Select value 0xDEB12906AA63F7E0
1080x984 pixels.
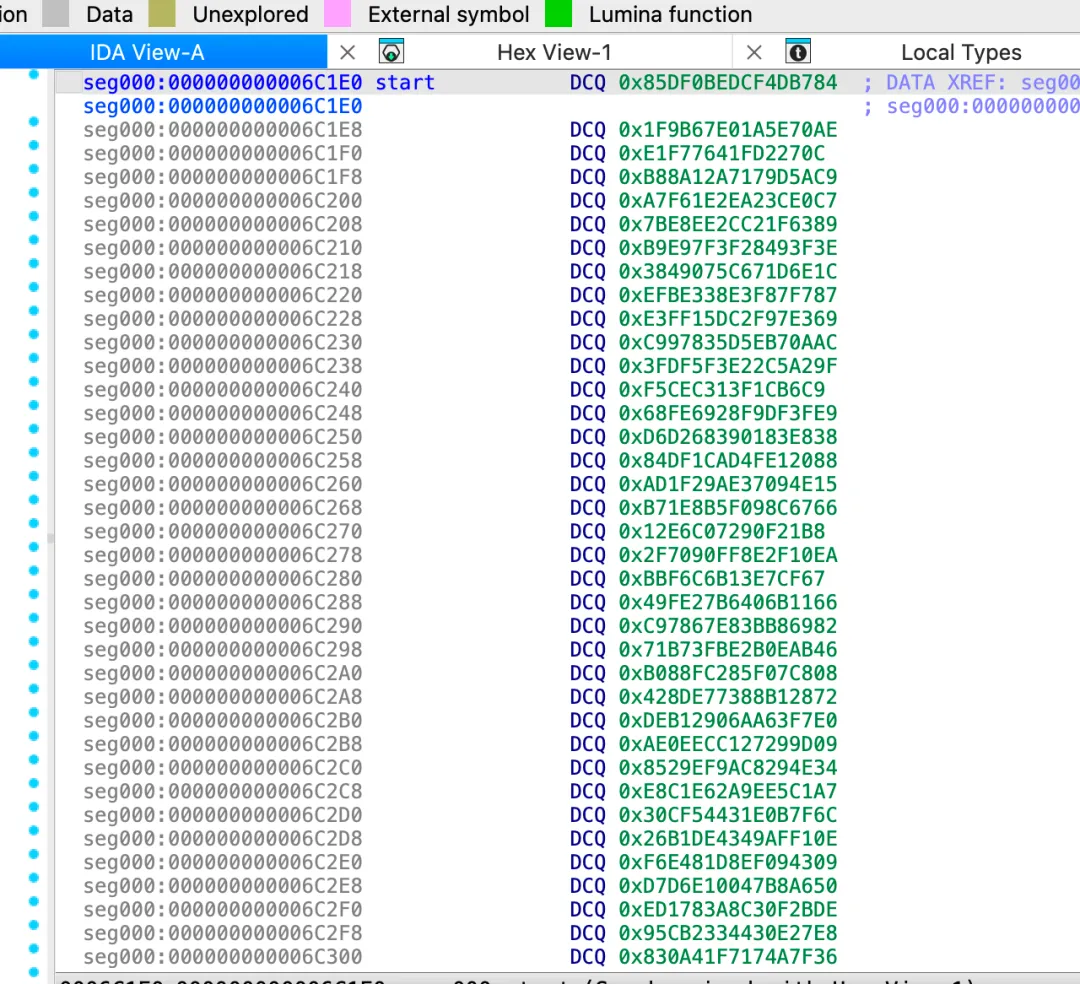coord(727,720)
